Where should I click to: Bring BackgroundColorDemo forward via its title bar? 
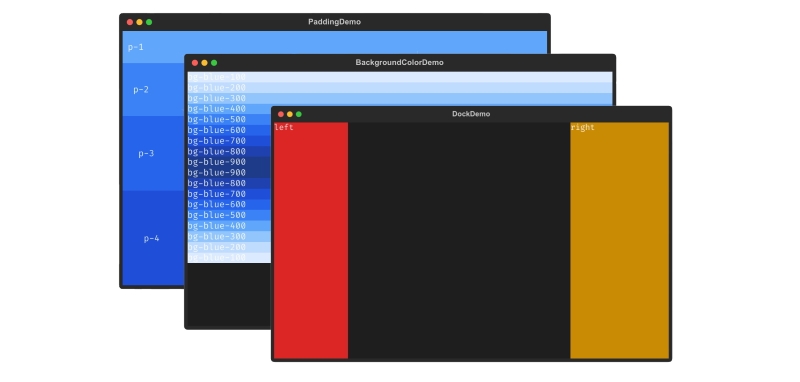pyautogui.click(x=399, y=63)
